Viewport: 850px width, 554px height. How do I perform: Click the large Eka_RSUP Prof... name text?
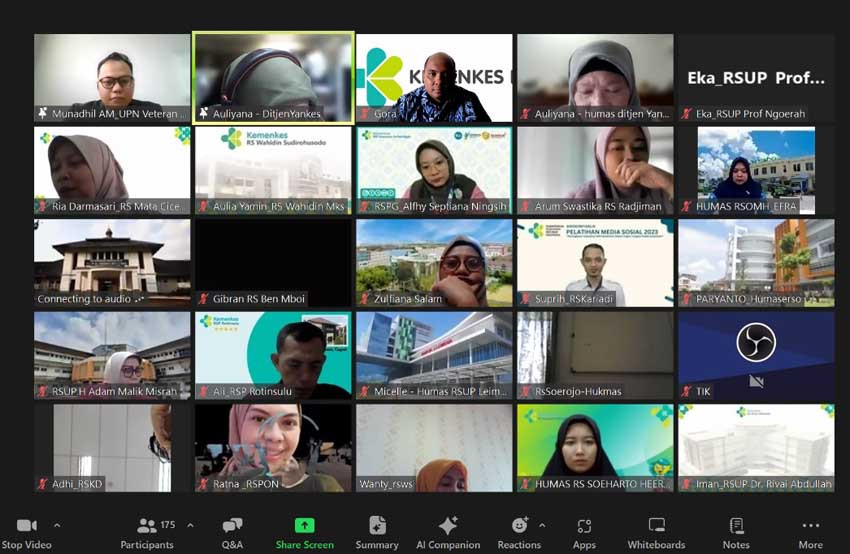tap(756, 78)
